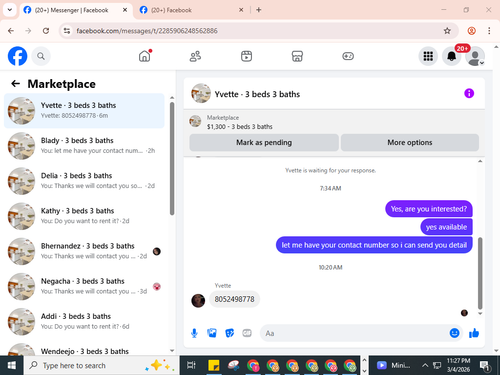500x375 pixels.
Task: Open Task View on the taskbar
Action: coord(191,366)
